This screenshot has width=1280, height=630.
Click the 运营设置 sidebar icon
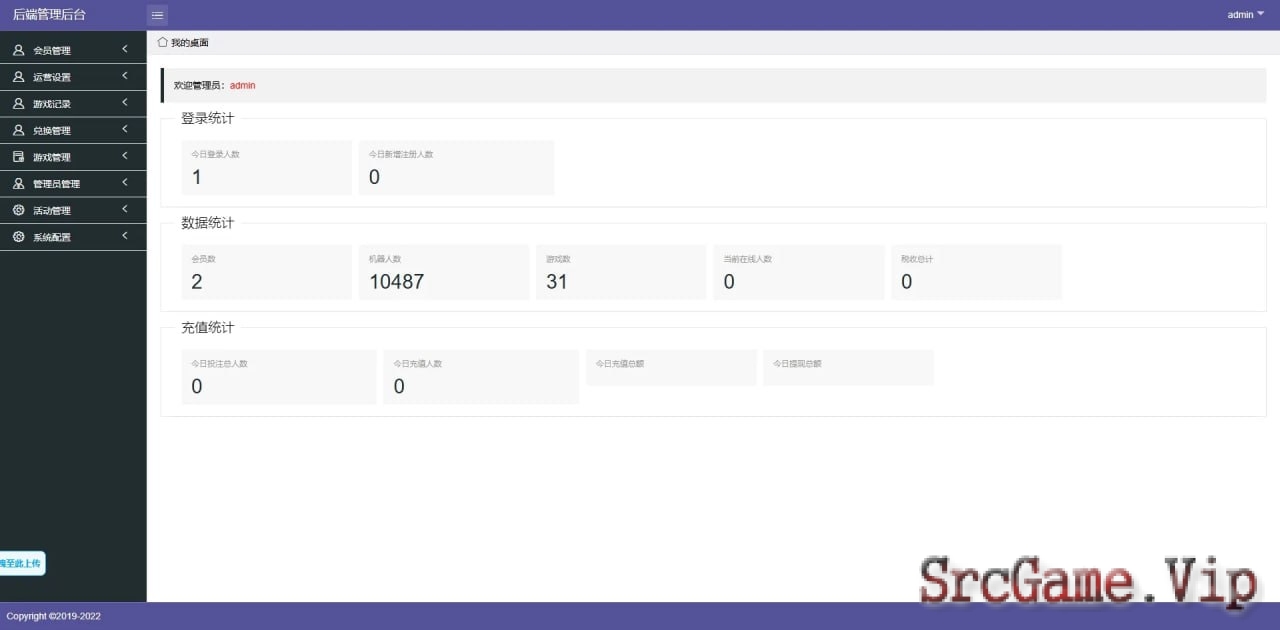tap(18, 76)
